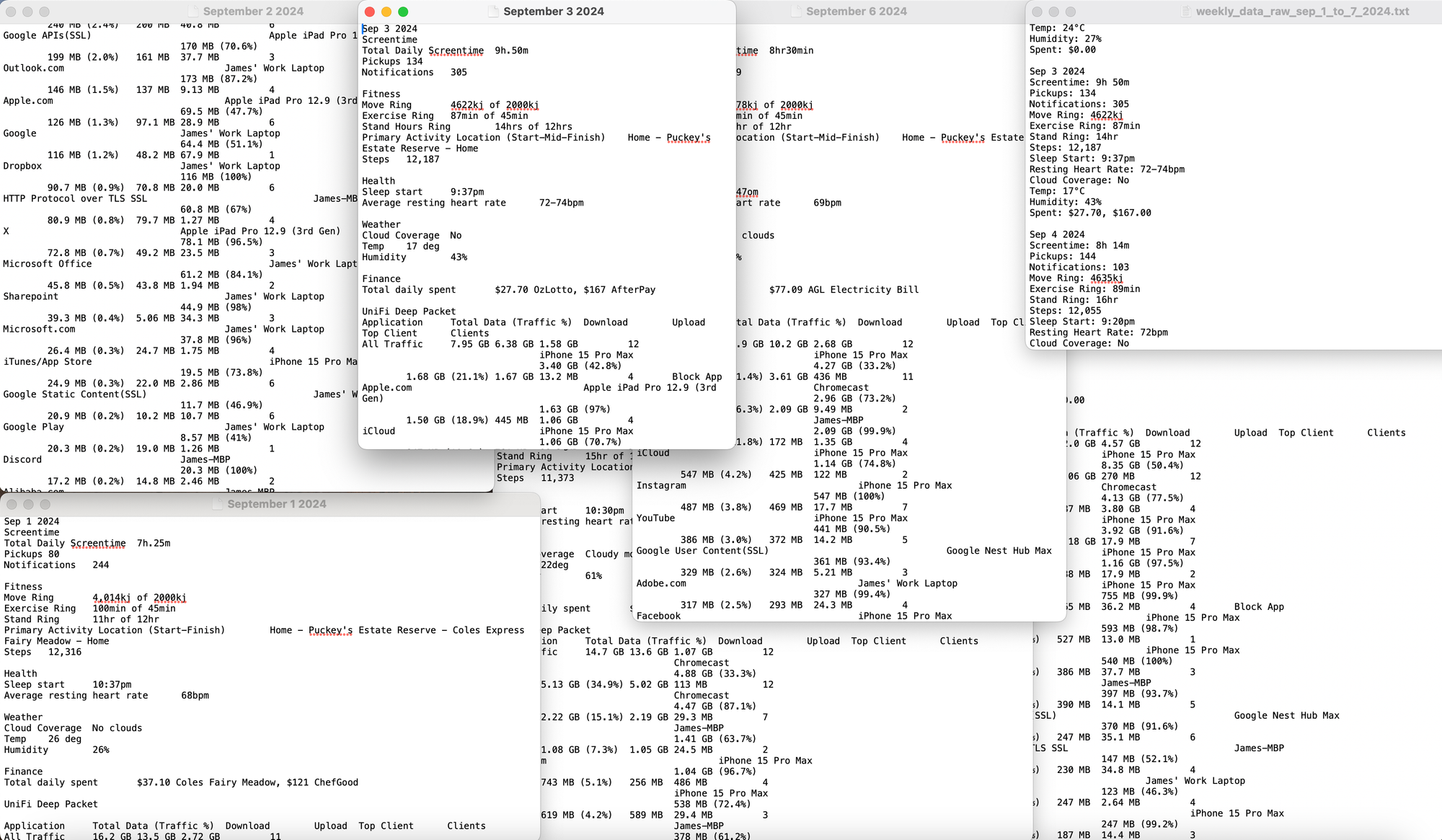Click the document icon beside September 3 2024 title
Image resolution: width=1442 pixels, height=840 pixels.
(x=493, y=12)
